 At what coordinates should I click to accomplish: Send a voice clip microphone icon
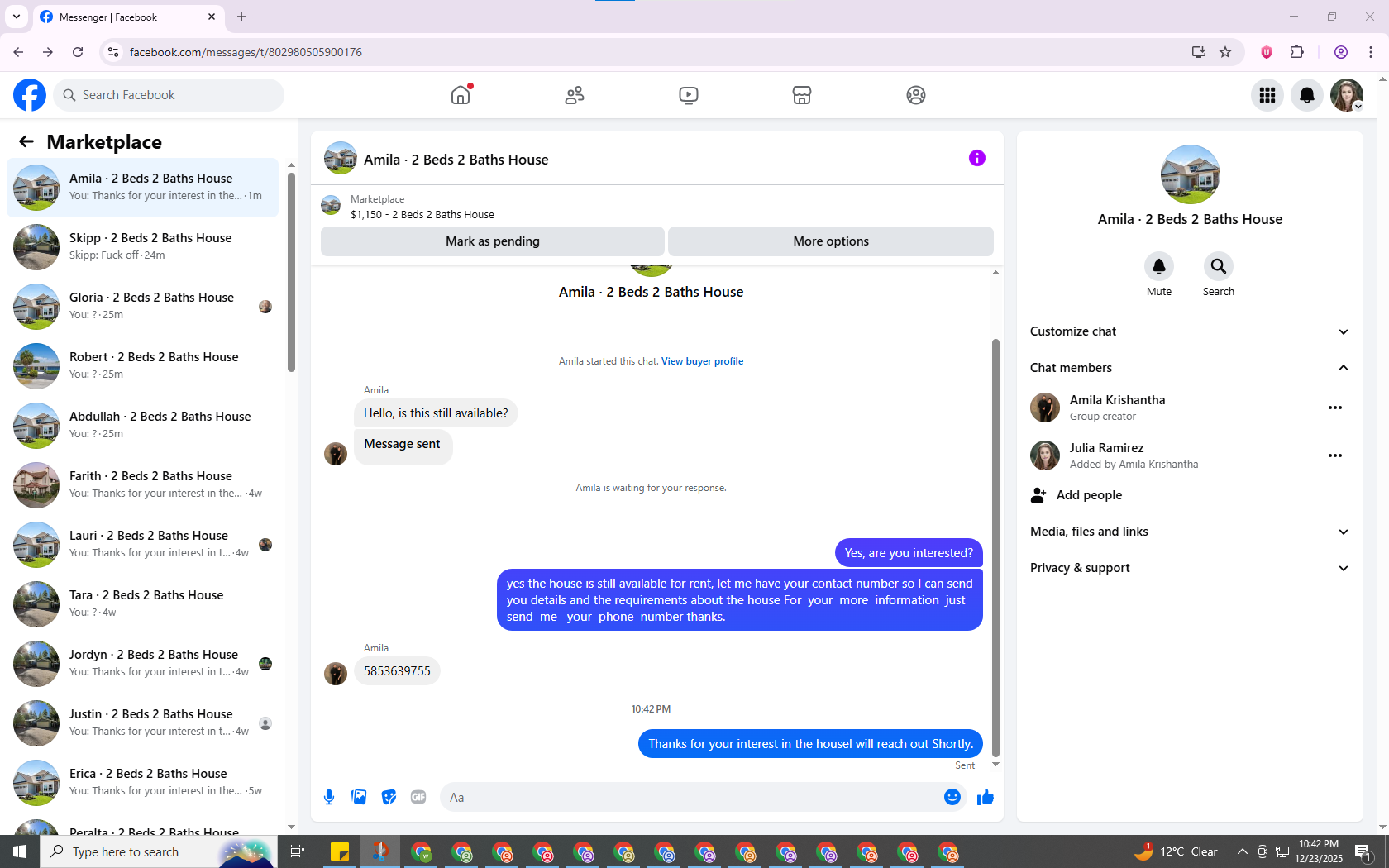tap(329, 797)
